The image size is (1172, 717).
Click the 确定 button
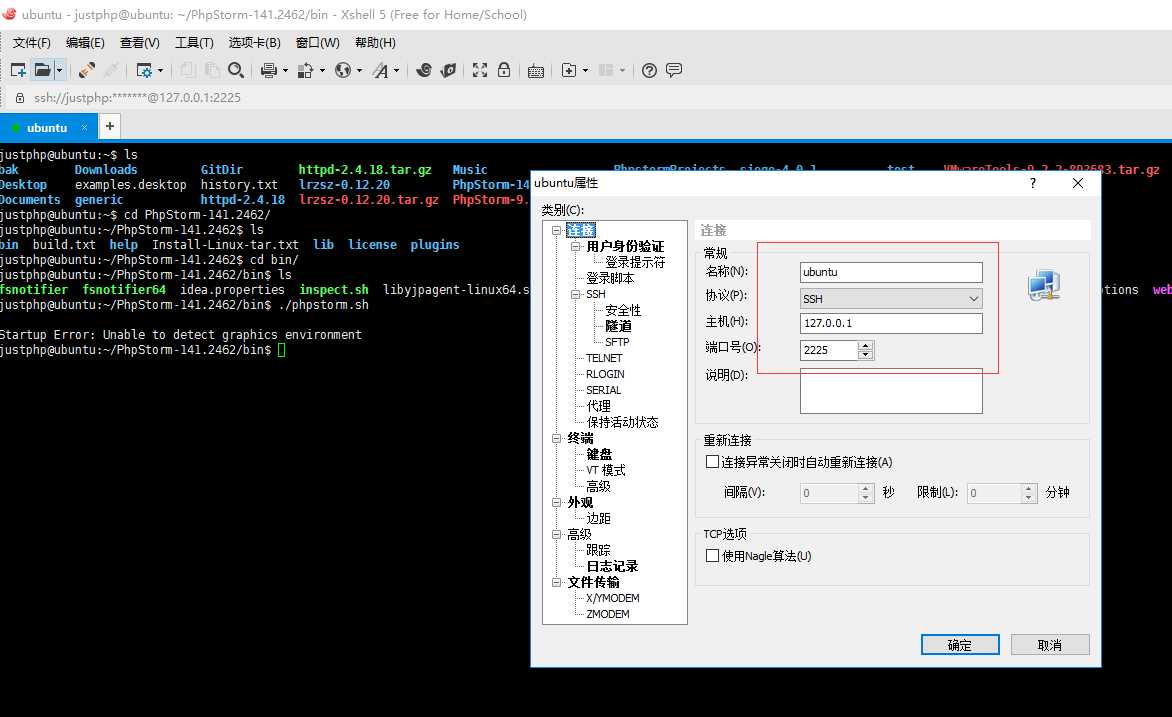pyautogui.click(x=960, y=644)
